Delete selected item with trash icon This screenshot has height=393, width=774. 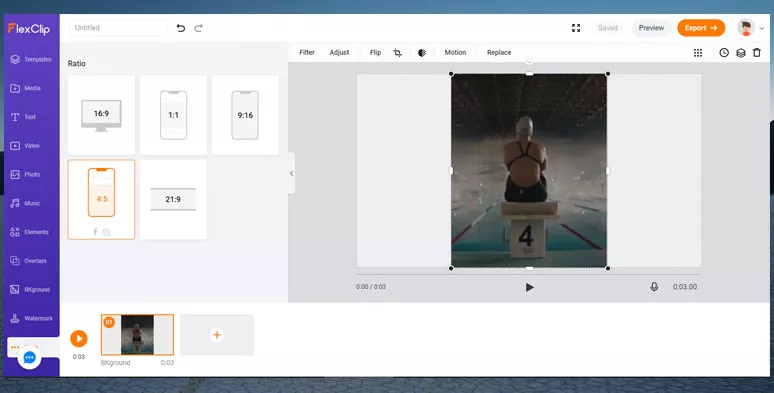pos(757,53)
